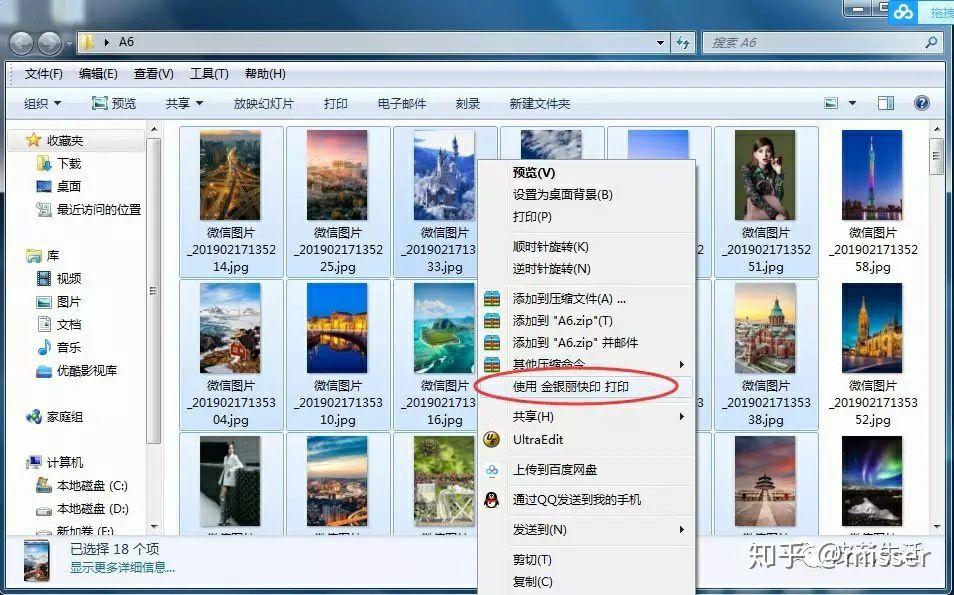Click the 新建文件夹 toolbar button
Viewport: 954px width, 595px height.
click(x=539, y=104)
